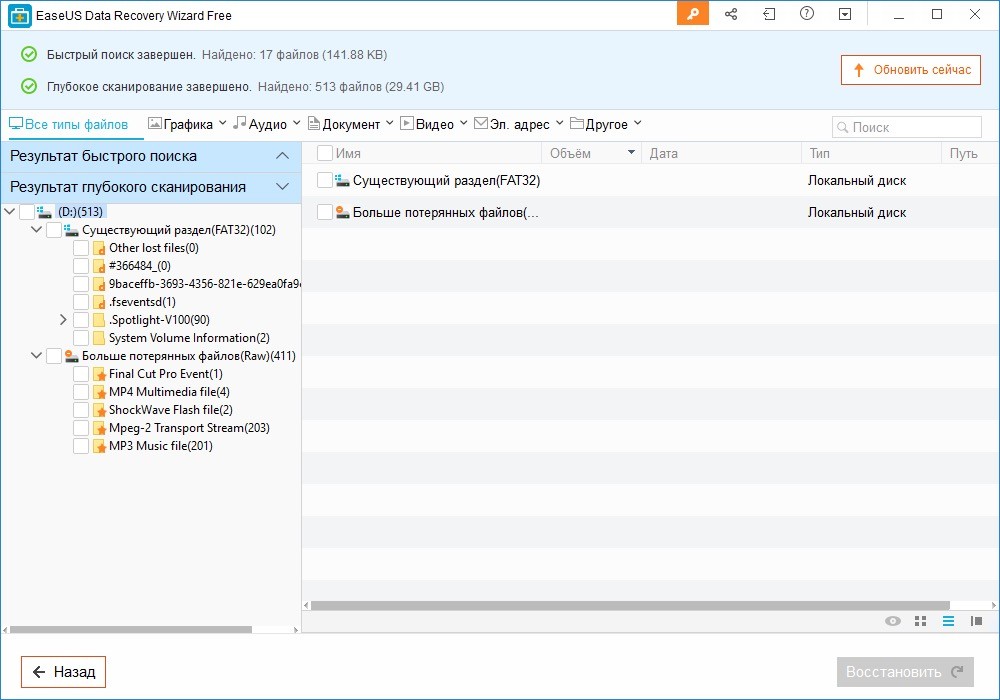The image size is (1000, 700).
Task: Tick the Final Cut Pro Event checkbox
Action: (81, 374)
